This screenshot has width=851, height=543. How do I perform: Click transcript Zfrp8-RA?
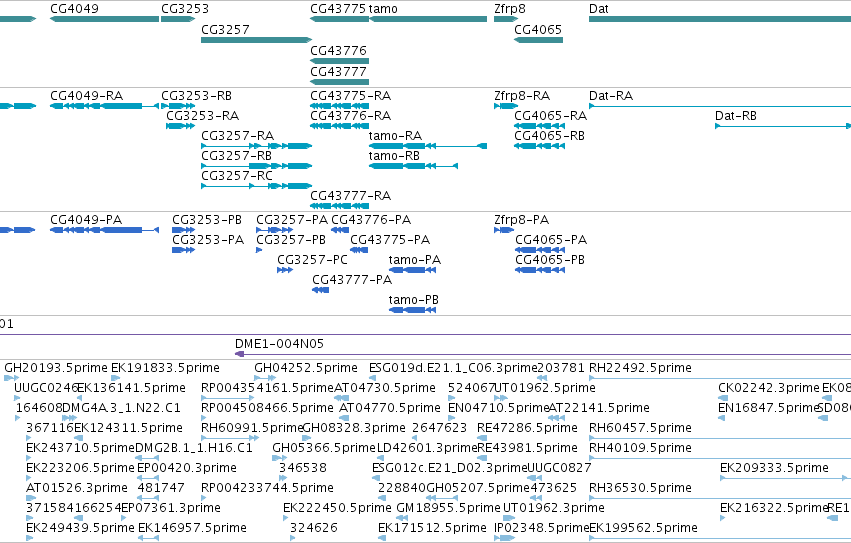click(x=506, y=106)
